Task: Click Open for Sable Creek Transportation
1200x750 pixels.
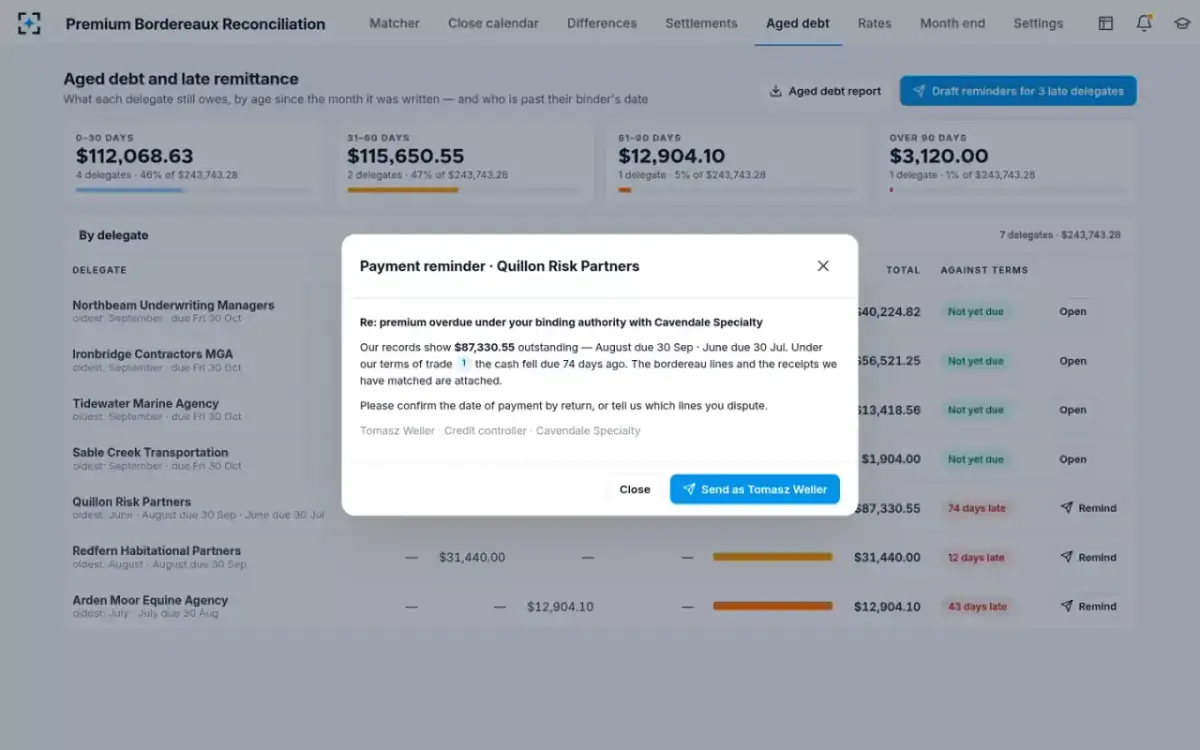Action: click(x=1073, y=459)
